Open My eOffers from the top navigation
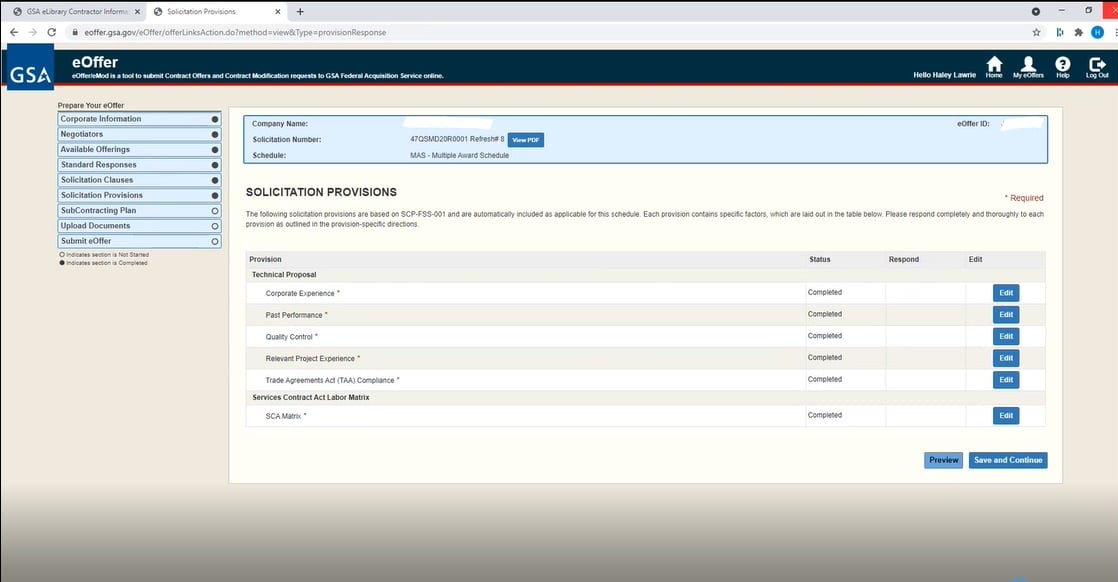 pyautogui.click(x=1028, y=66)
